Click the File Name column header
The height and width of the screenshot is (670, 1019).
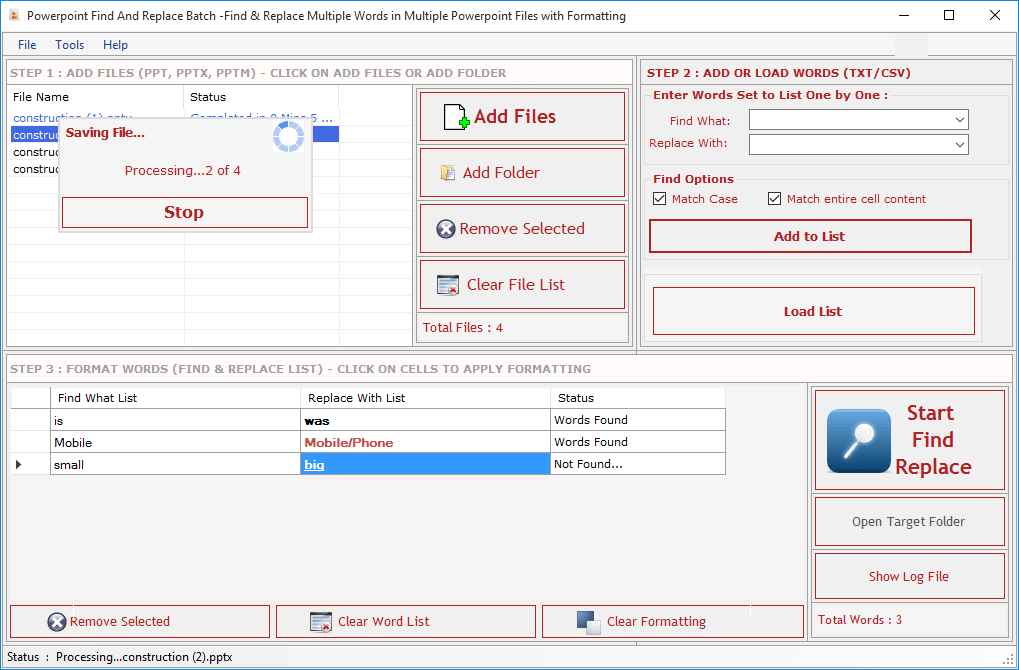pyautogui.click(x=96, y=97)
